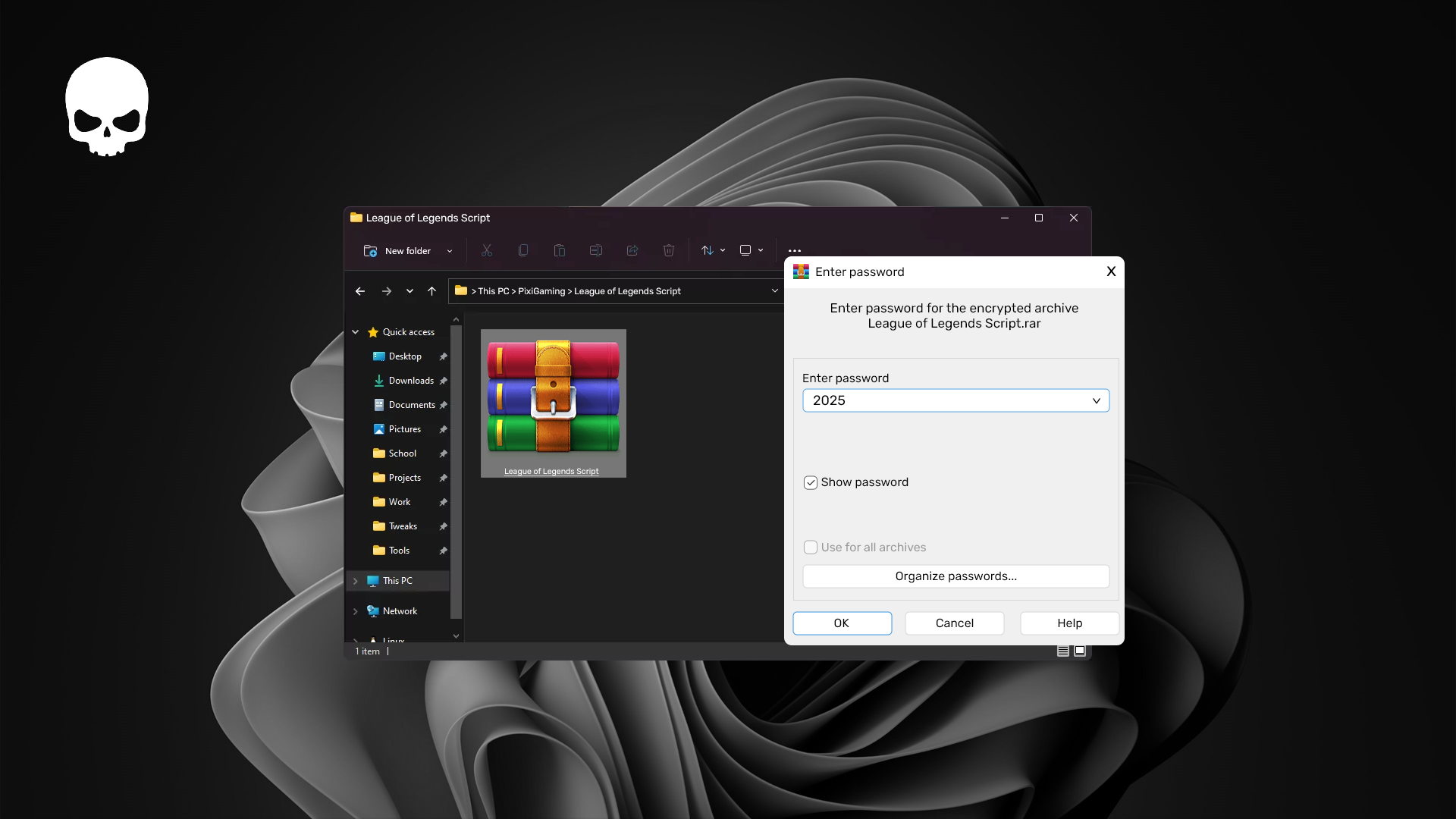Open the Tools folder in sidebar
Image resolution: width=1456 pixels, height=819 pixels.
pyautogui.click(x=391, y=551)
